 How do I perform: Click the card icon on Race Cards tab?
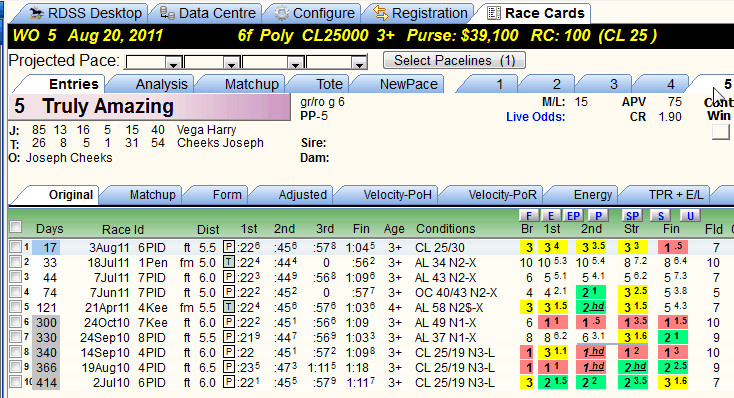tap(494, 13)
